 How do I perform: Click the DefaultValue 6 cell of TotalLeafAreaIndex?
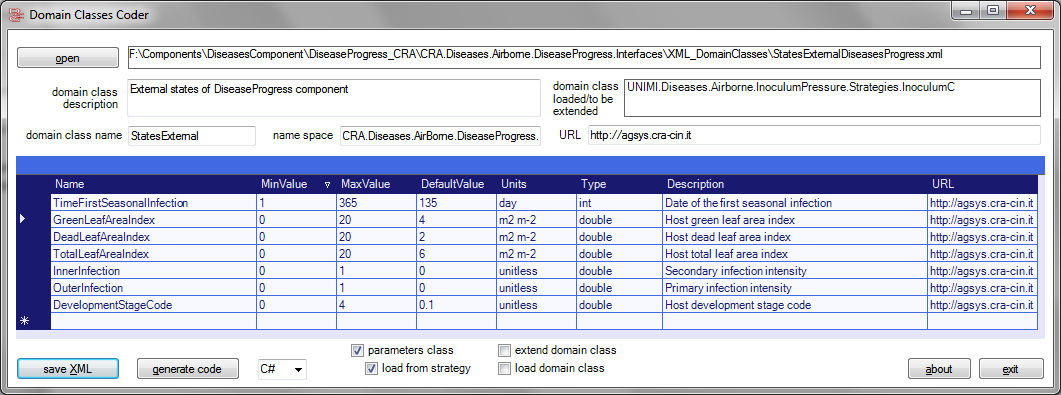455,254
